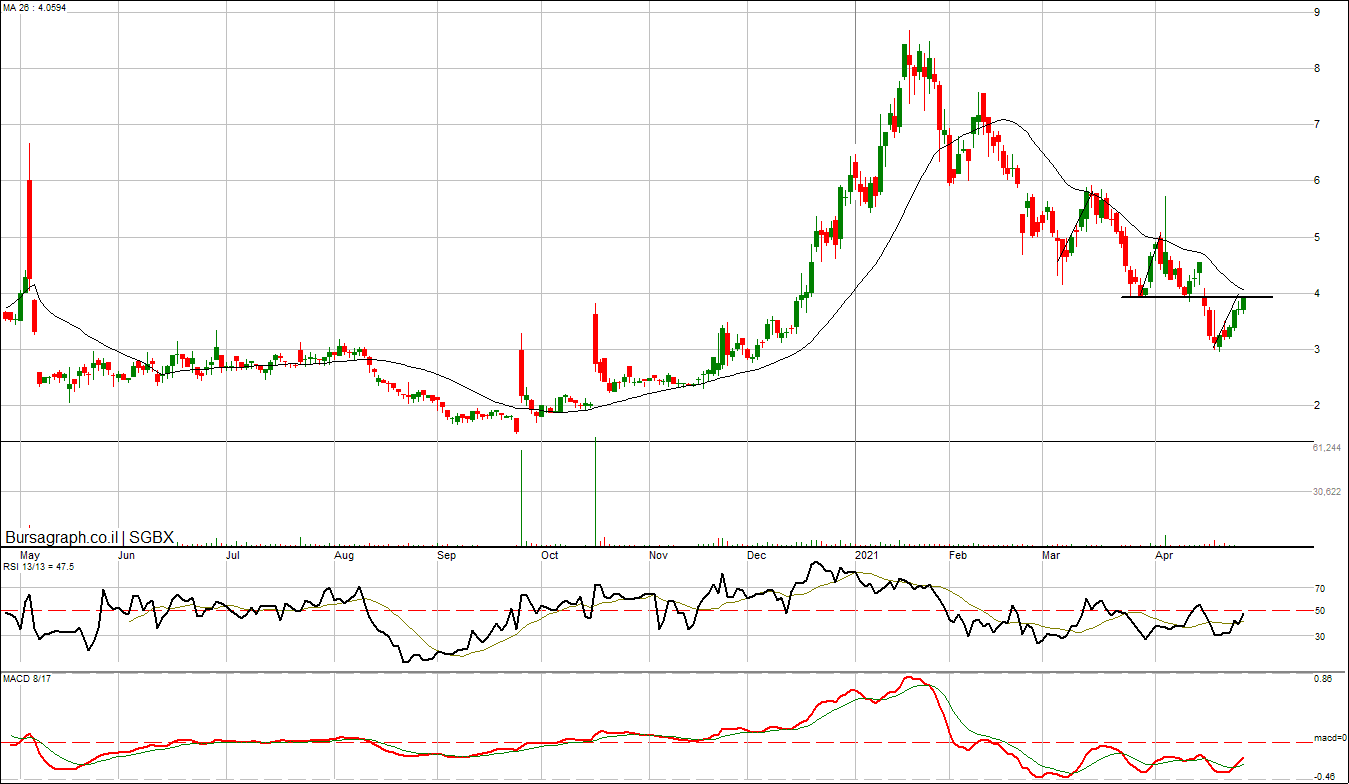Click the price axis label 7

pyautogui.click(x=1318, y=124)
